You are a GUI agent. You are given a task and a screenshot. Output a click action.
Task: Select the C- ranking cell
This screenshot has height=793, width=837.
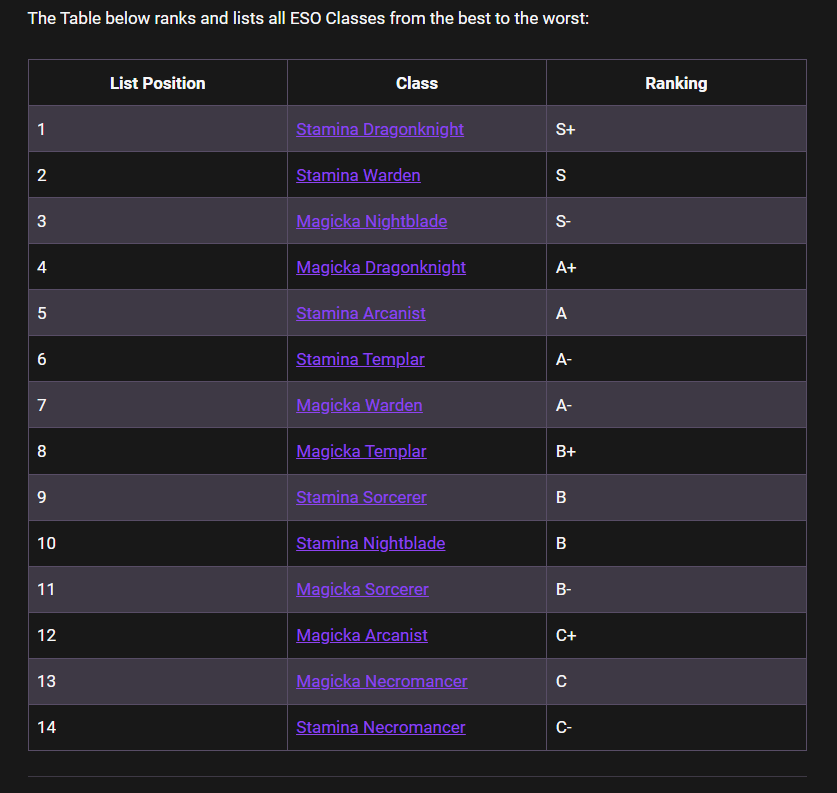[676, 727]
